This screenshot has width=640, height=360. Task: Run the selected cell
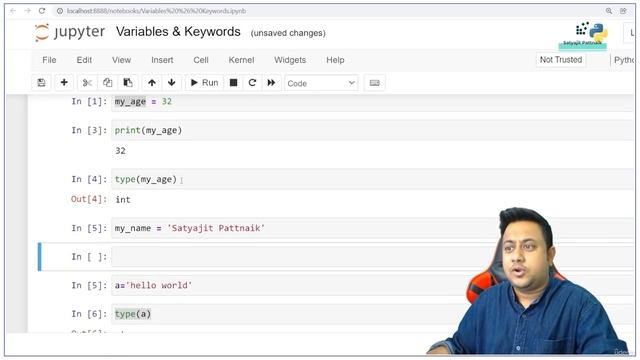pos(204,83)
